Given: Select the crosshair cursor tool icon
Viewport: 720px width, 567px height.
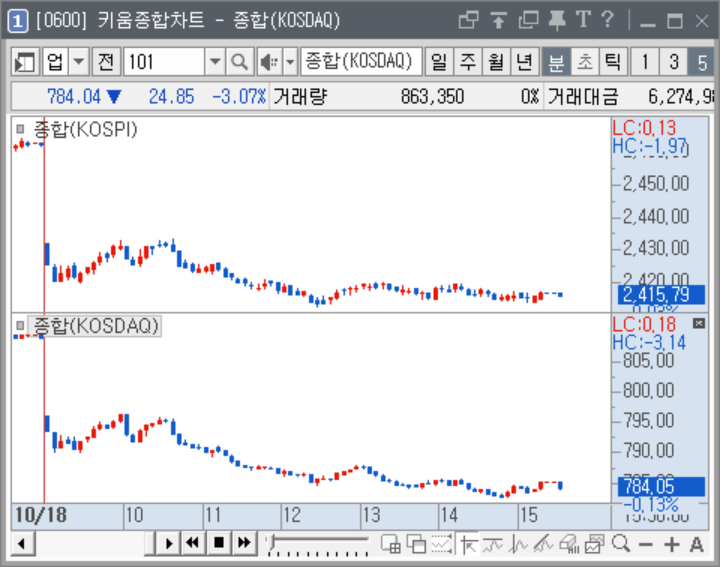Looking at the screenshot, I should click(x=468, y=545).
